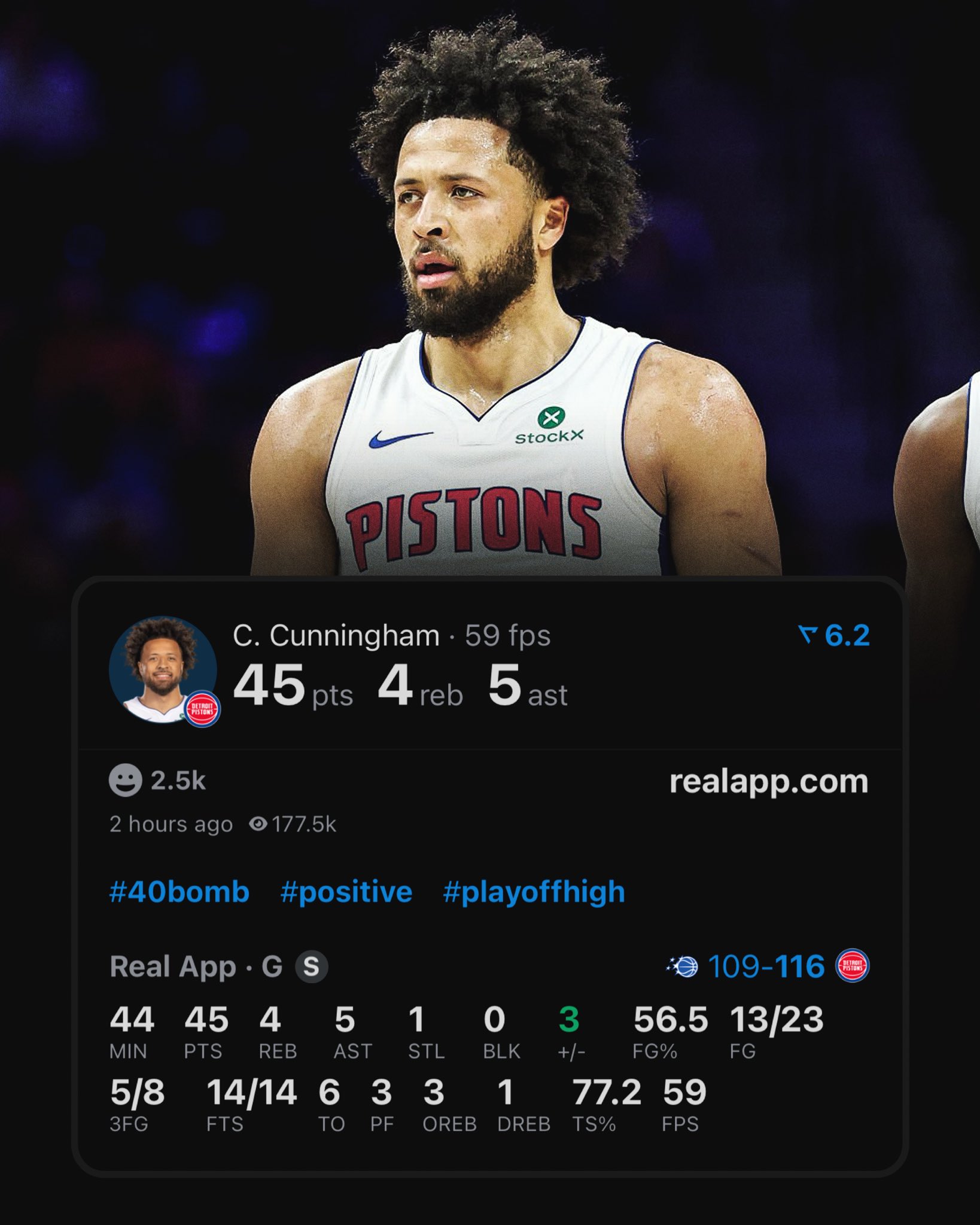
Task: Click the blue rating icon near 6.2
Action: [808, 635]
